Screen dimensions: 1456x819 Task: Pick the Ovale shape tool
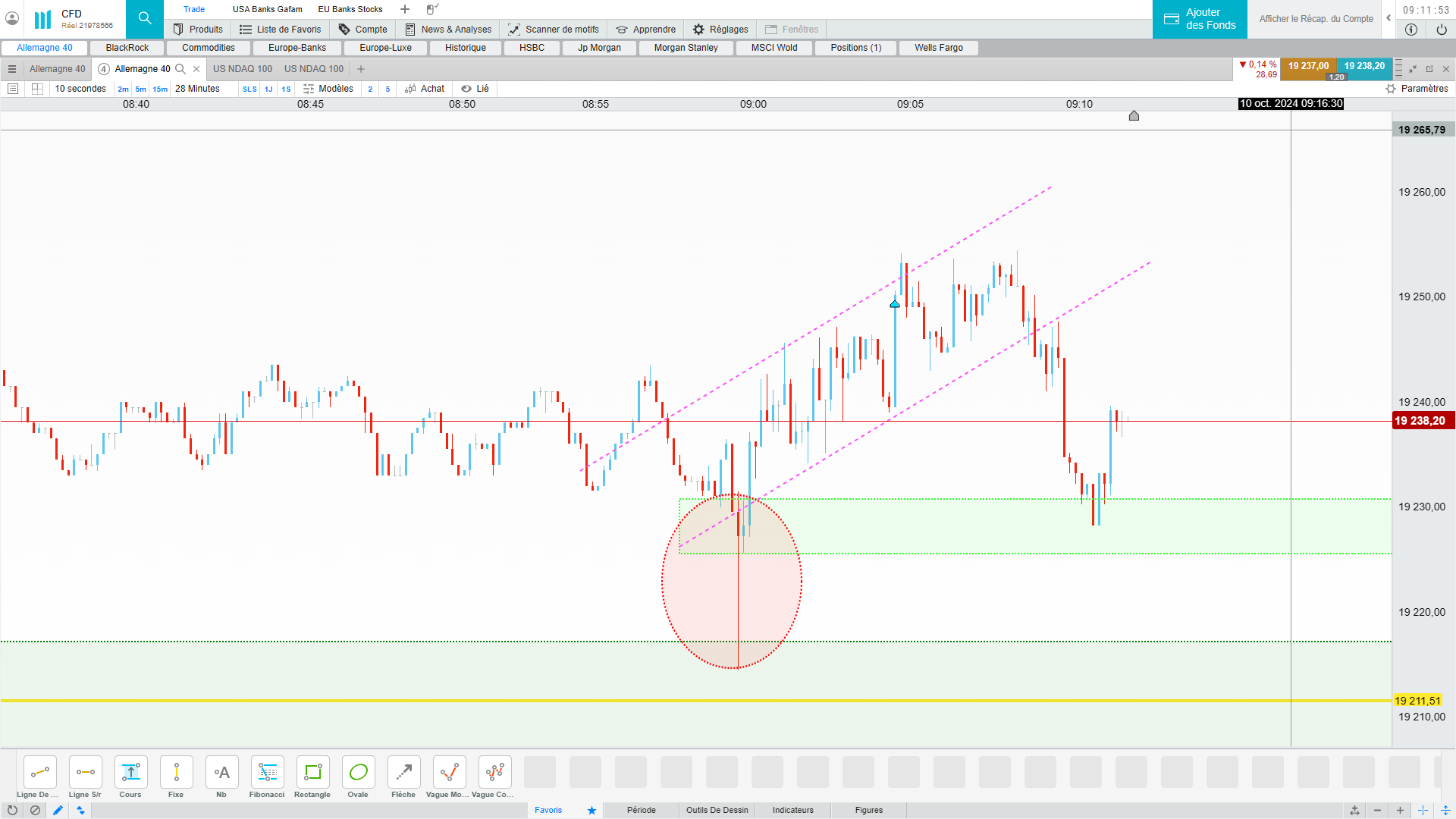coord(358,773)
